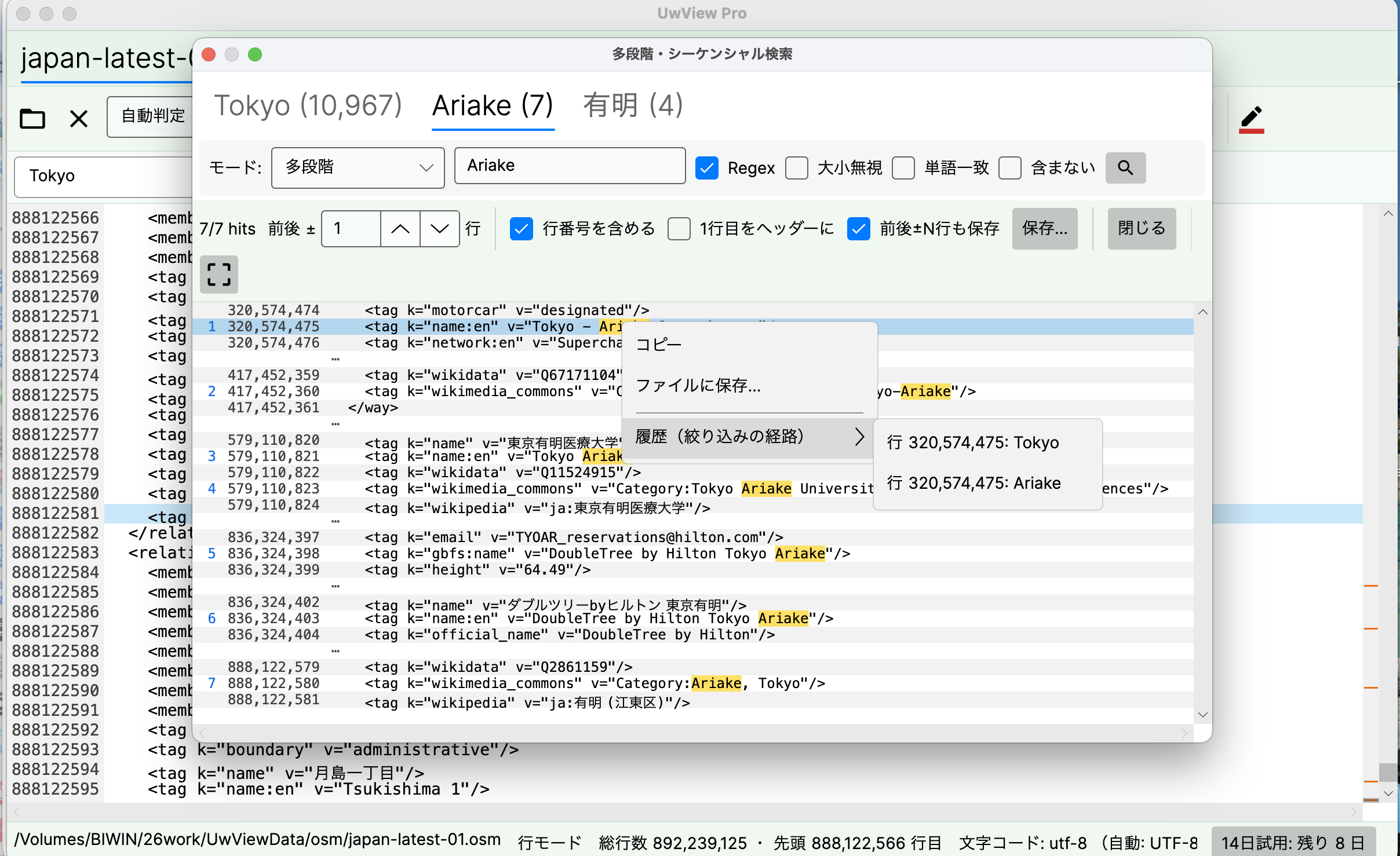Click the 7/7 hits counter label
Viewport: 1400px width, 856px height.
[227, 229]
